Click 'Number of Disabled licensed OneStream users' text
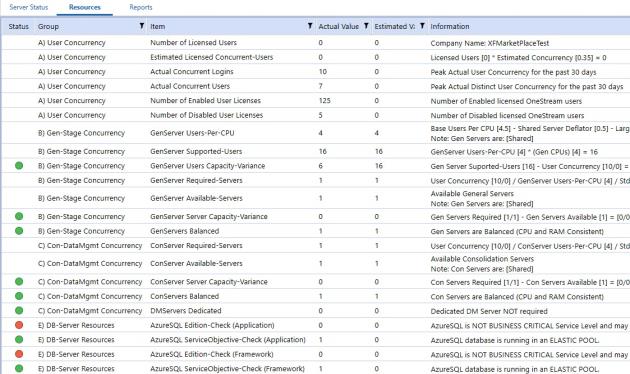 click(x=507, y=115)
